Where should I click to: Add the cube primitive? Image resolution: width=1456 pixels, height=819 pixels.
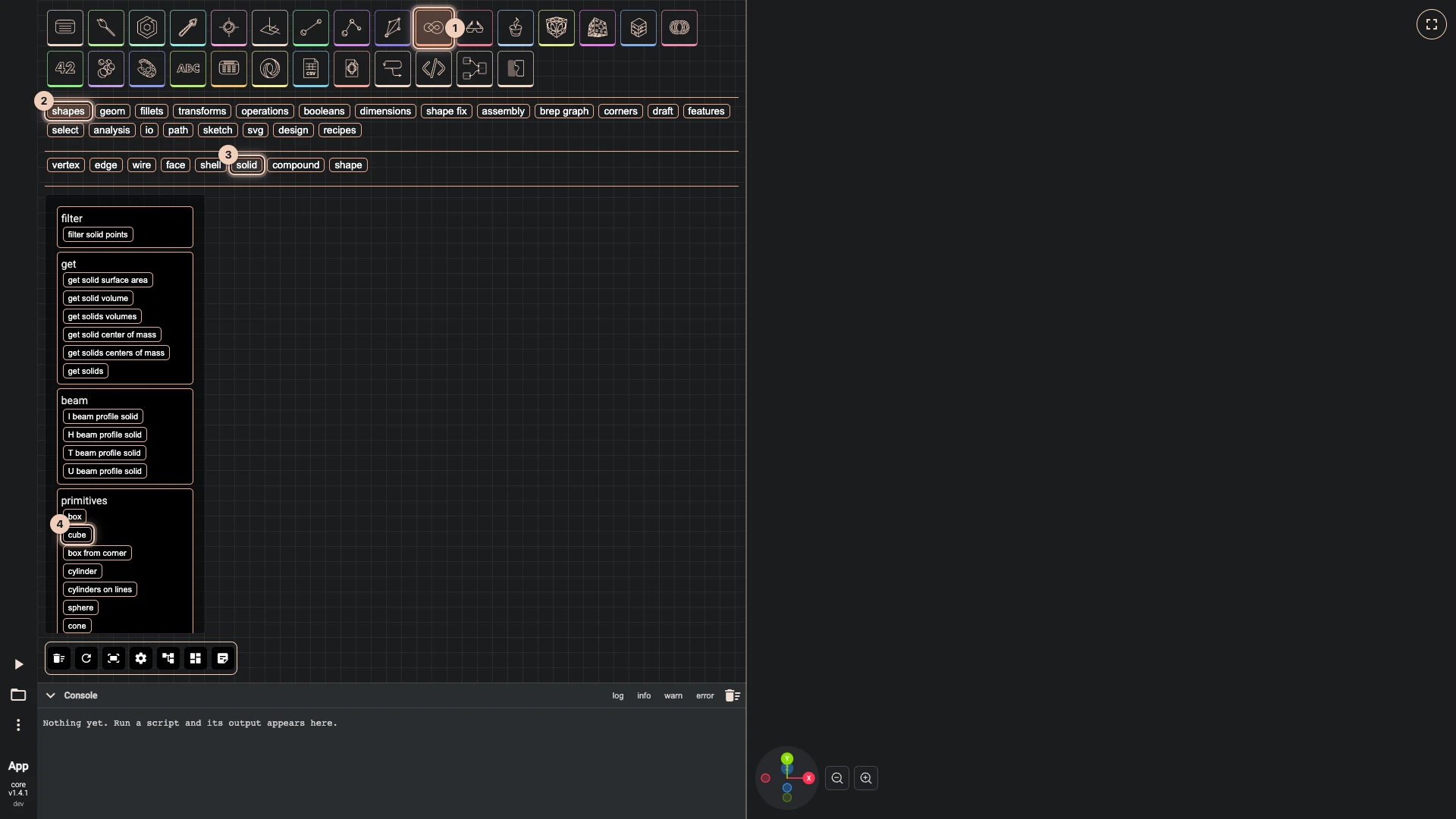pos(77,535)
